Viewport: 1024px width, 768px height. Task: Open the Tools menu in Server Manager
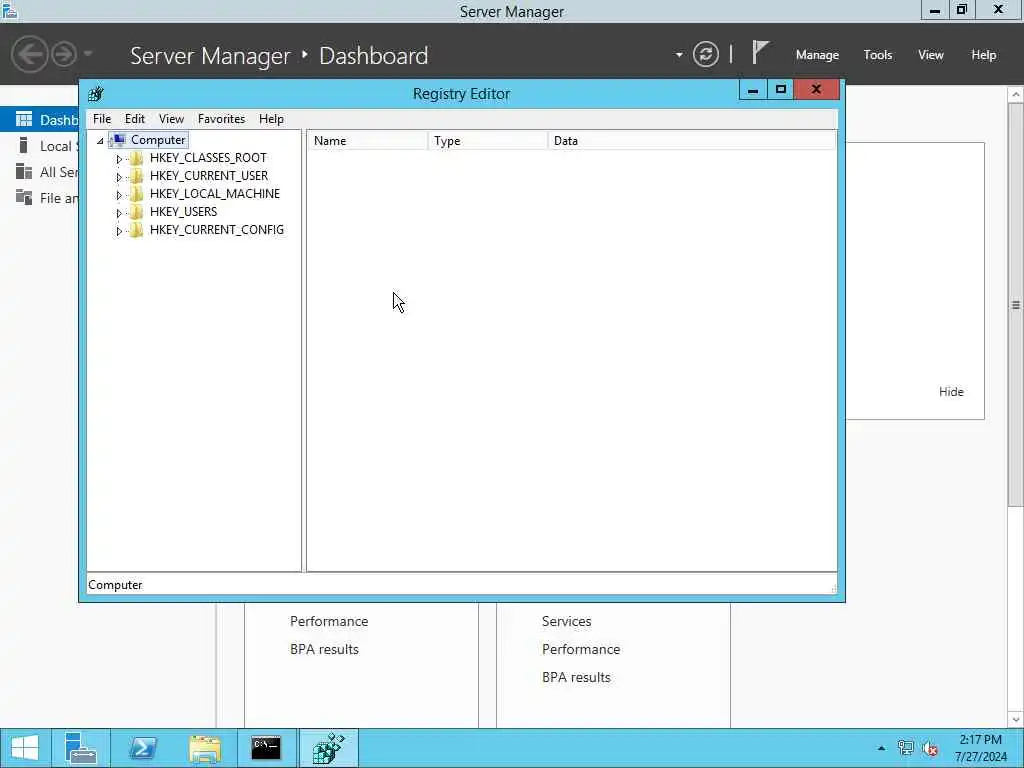tap(878, 55)
